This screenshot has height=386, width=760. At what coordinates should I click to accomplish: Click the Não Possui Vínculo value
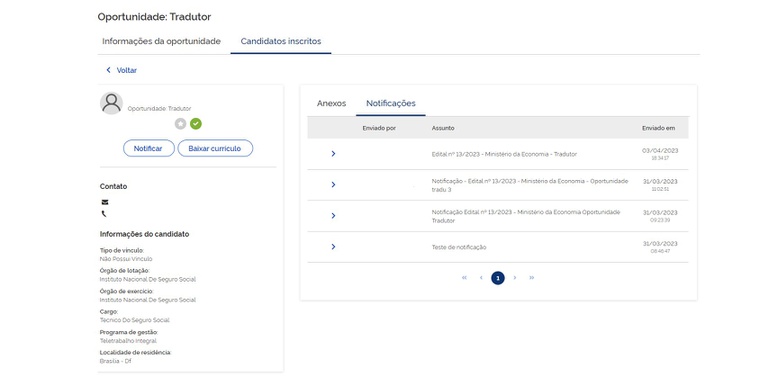[x=126, y=259]
